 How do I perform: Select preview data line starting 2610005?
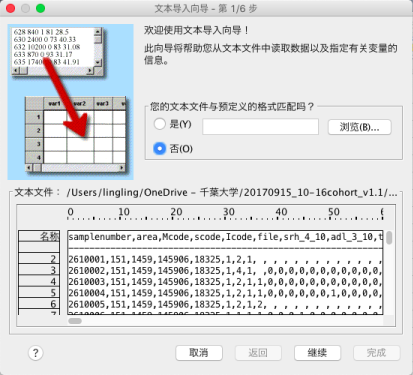[x=225, y=304]
